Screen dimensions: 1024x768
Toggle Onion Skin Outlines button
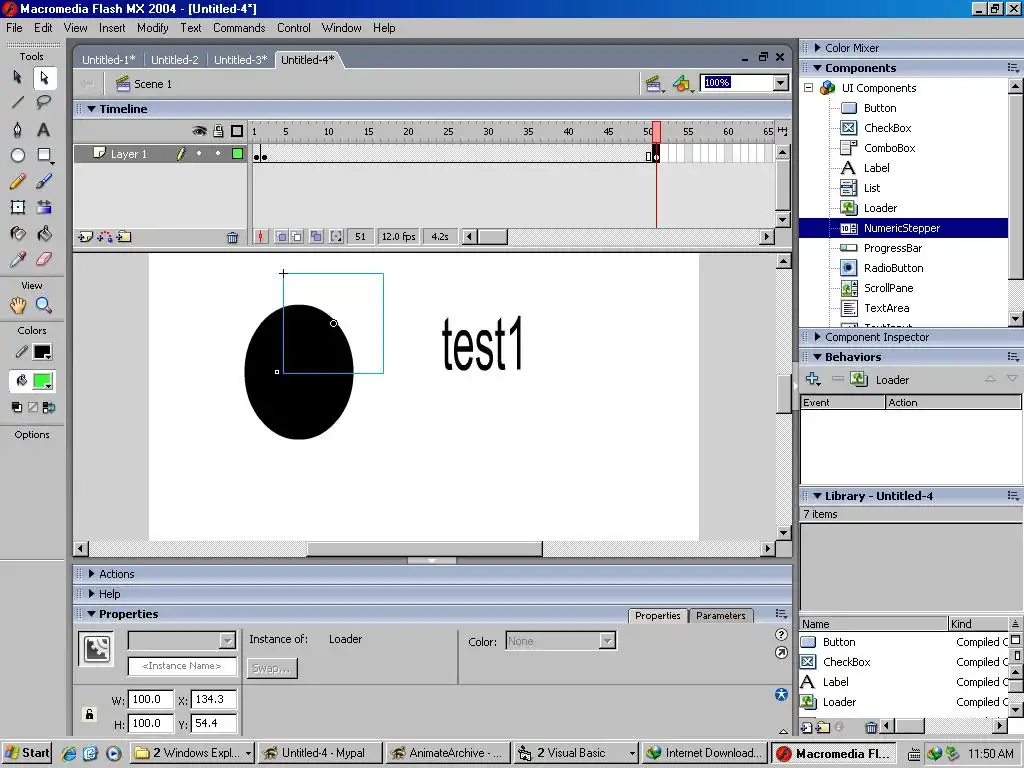click(x=297, y=236)
